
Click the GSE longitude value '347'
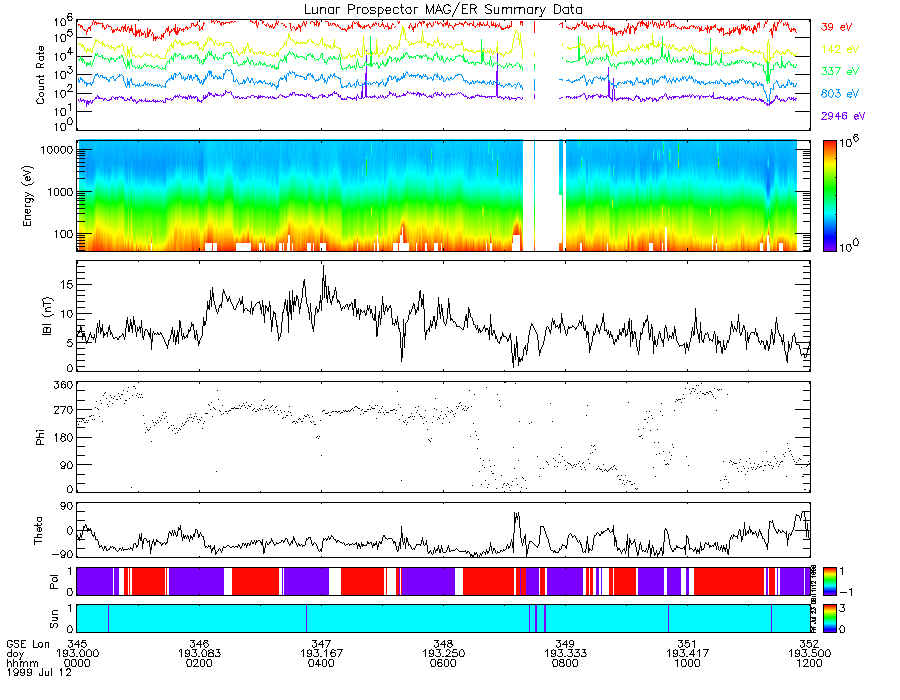[x=321, y=644]
